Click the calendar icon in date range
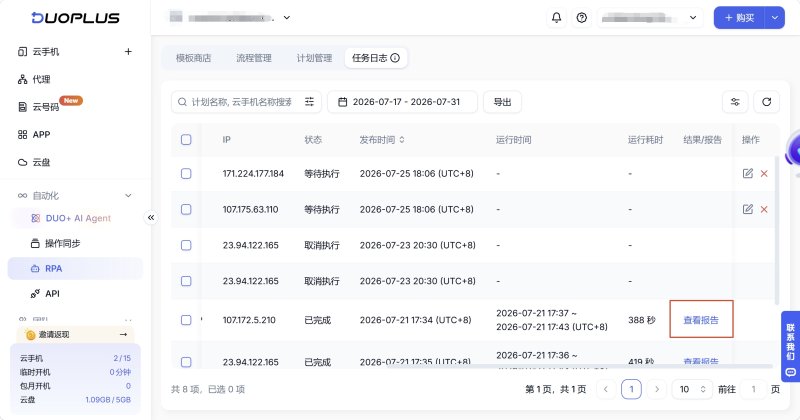The image size is (800, 420). [343, 102]
